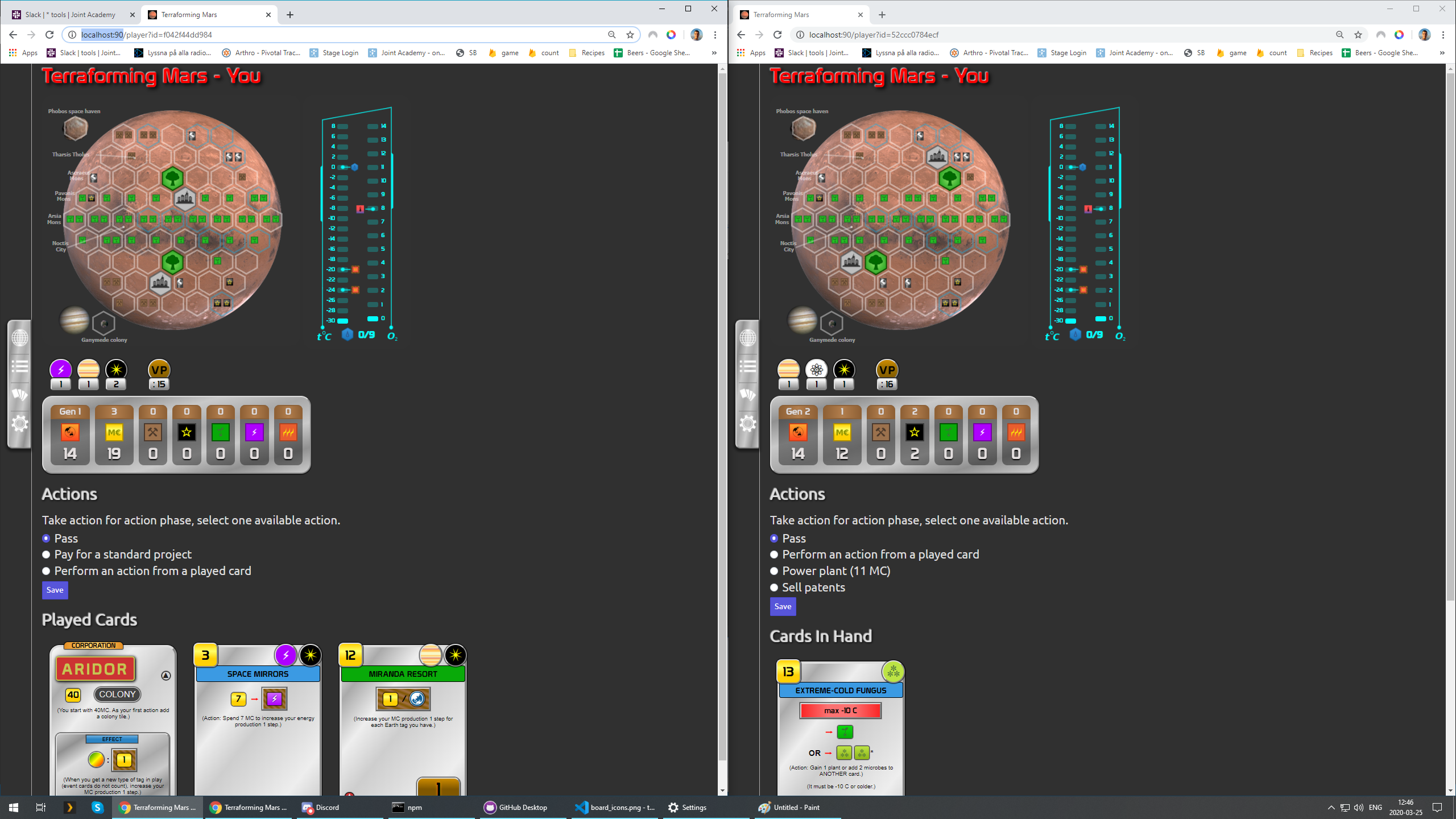Open Chrome menu in right browser window
Viewport: 1456px width, 819px height.
[x=1443, y=35]
